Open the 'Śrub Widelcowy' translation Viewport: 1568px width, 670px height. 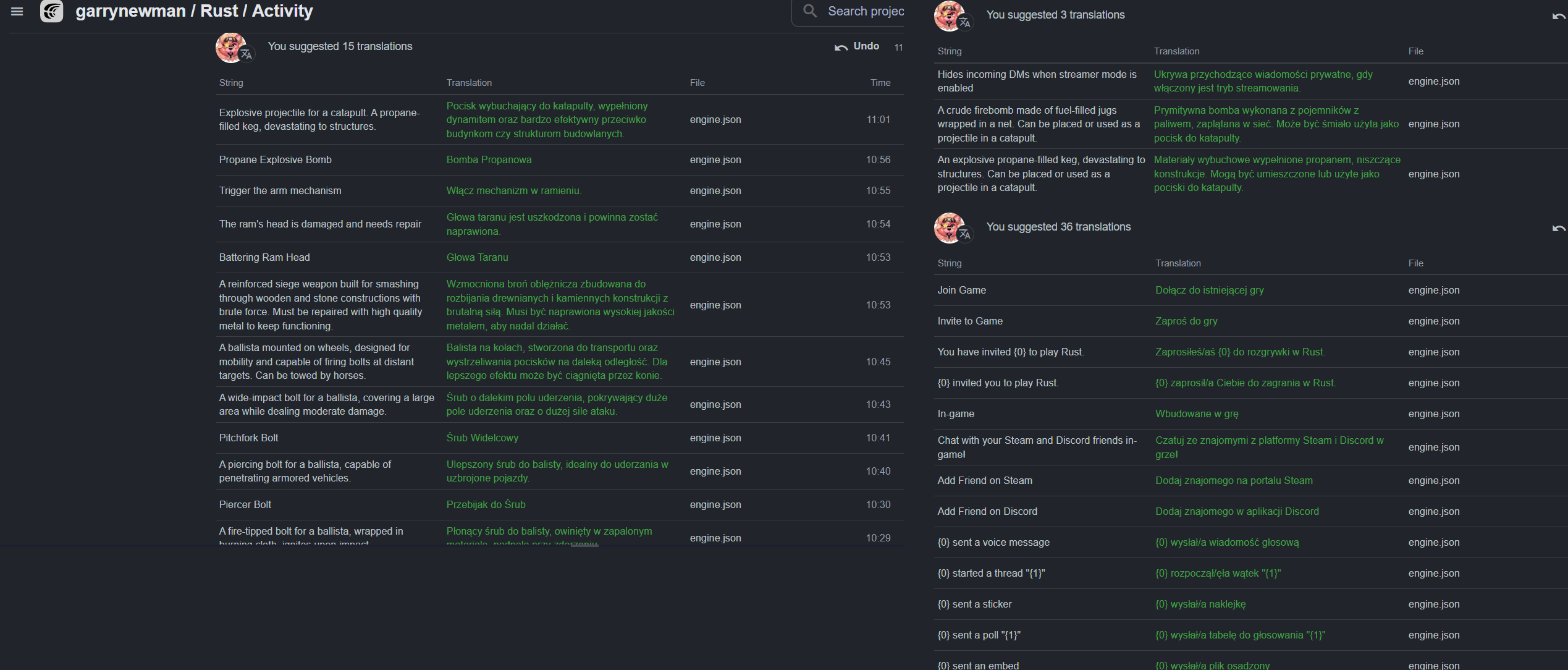pyautogui.click(x=482, y=438)
